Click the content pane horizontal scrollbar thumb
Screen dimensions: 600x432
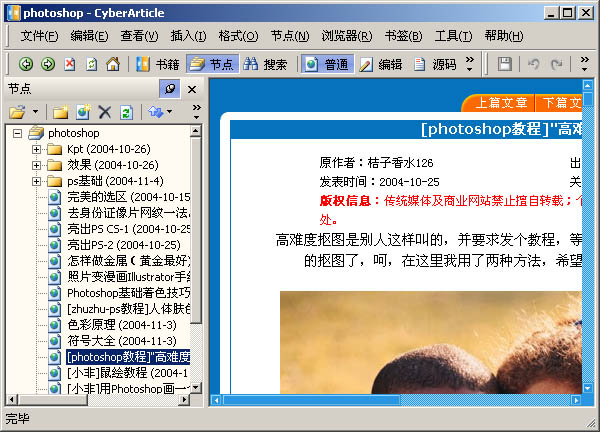click(x=311, y=400)
